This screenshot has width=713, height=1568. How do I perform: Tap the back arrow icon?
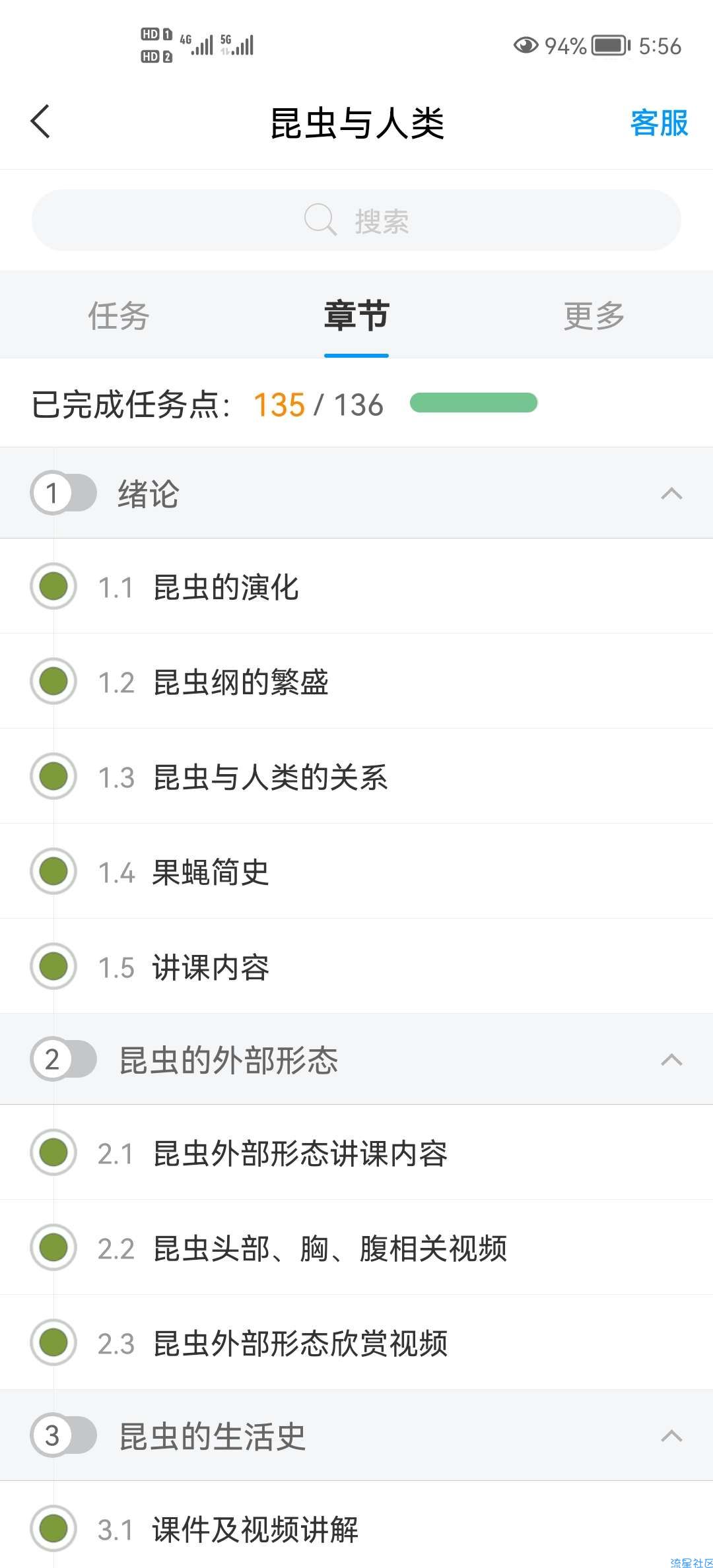(x=40, y=122)
